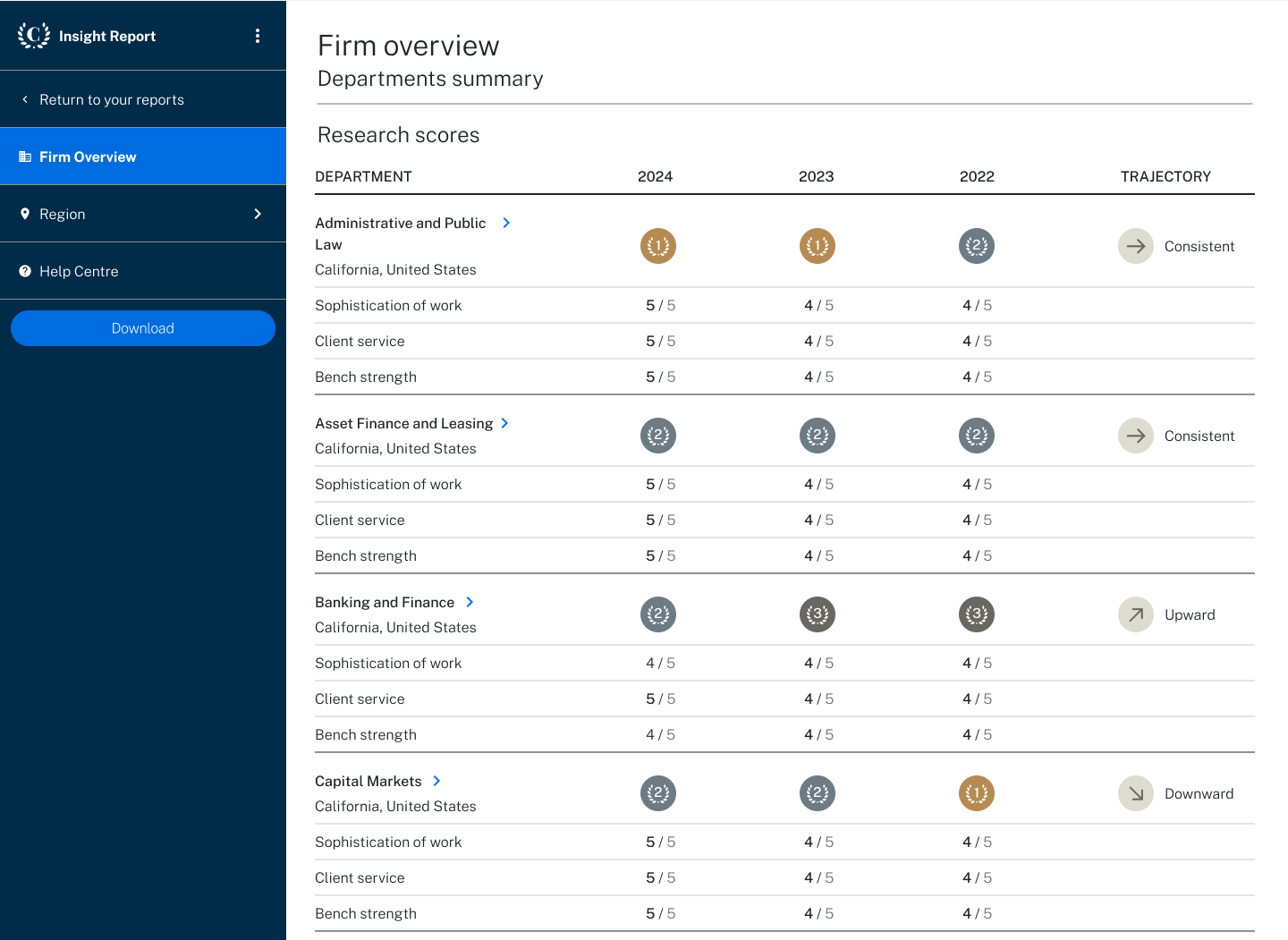This screenshot has height=940, width=1288.
Task: Click the Download button
Action: tap(143, 328)
